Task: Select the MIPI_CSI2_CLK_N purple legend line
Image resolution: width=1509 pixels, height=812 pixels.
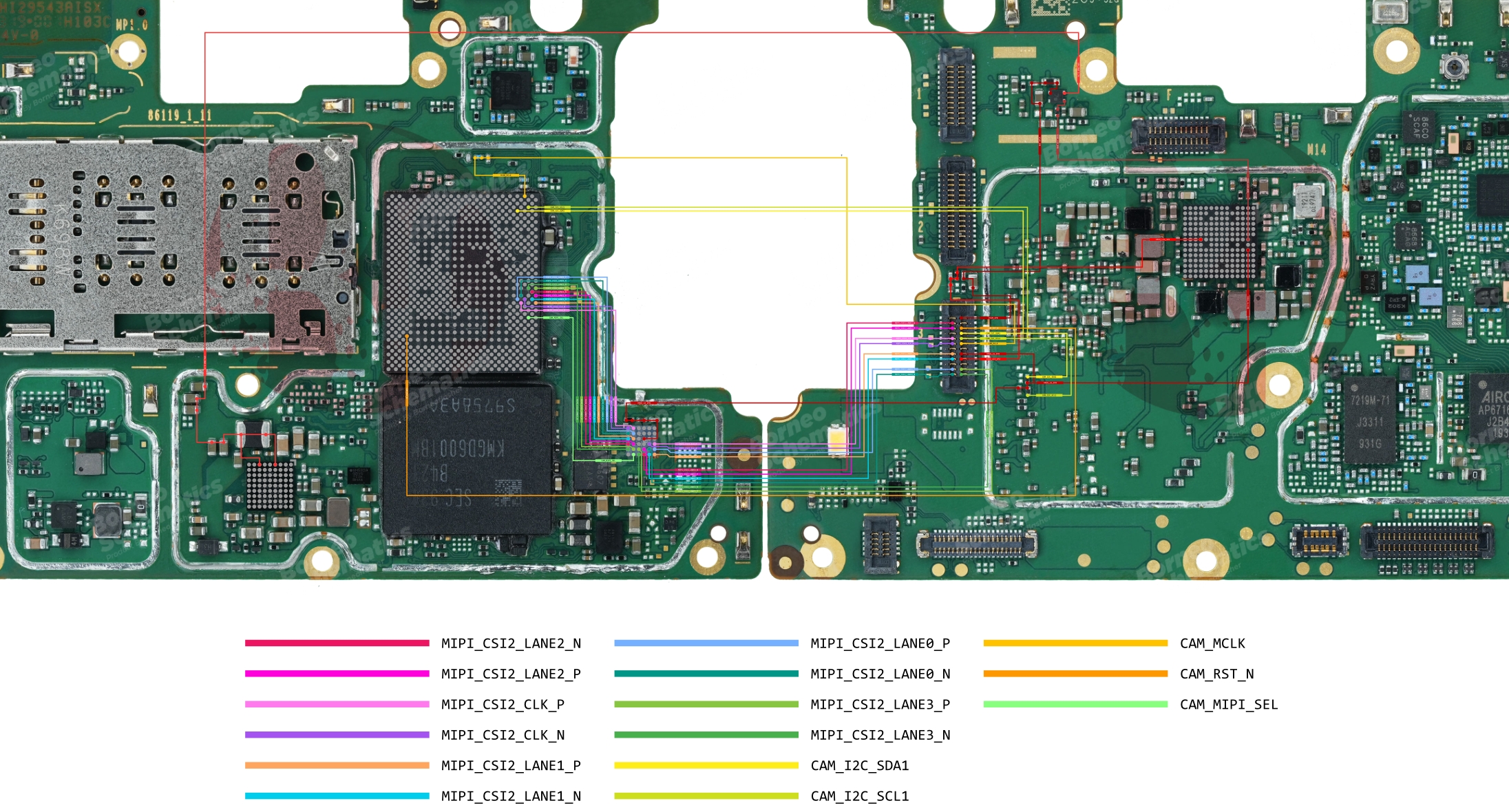Action: [x=337, y=735]
